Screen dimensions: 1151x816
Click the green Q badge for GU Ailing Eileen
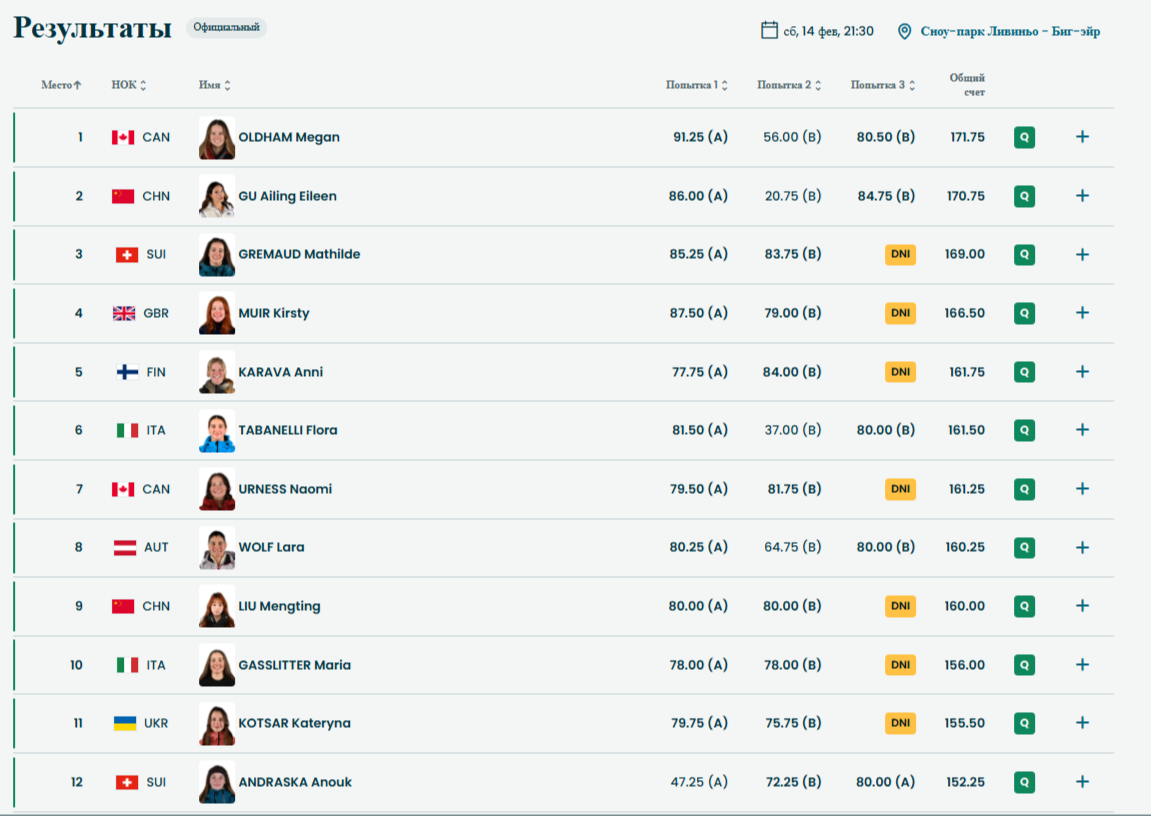(1024, 196)
